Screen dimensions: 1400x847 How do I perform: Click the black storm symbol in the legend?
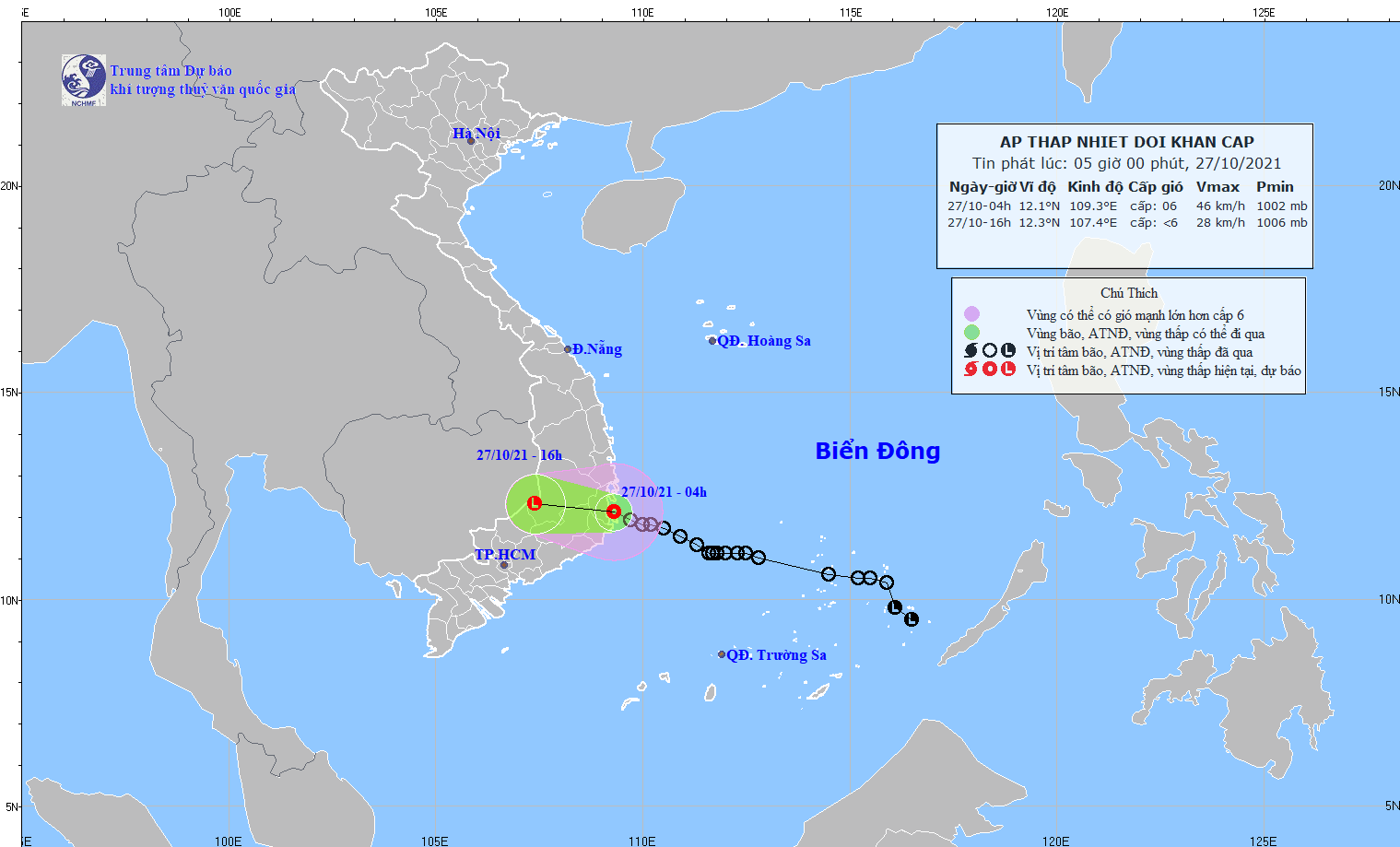972,352
